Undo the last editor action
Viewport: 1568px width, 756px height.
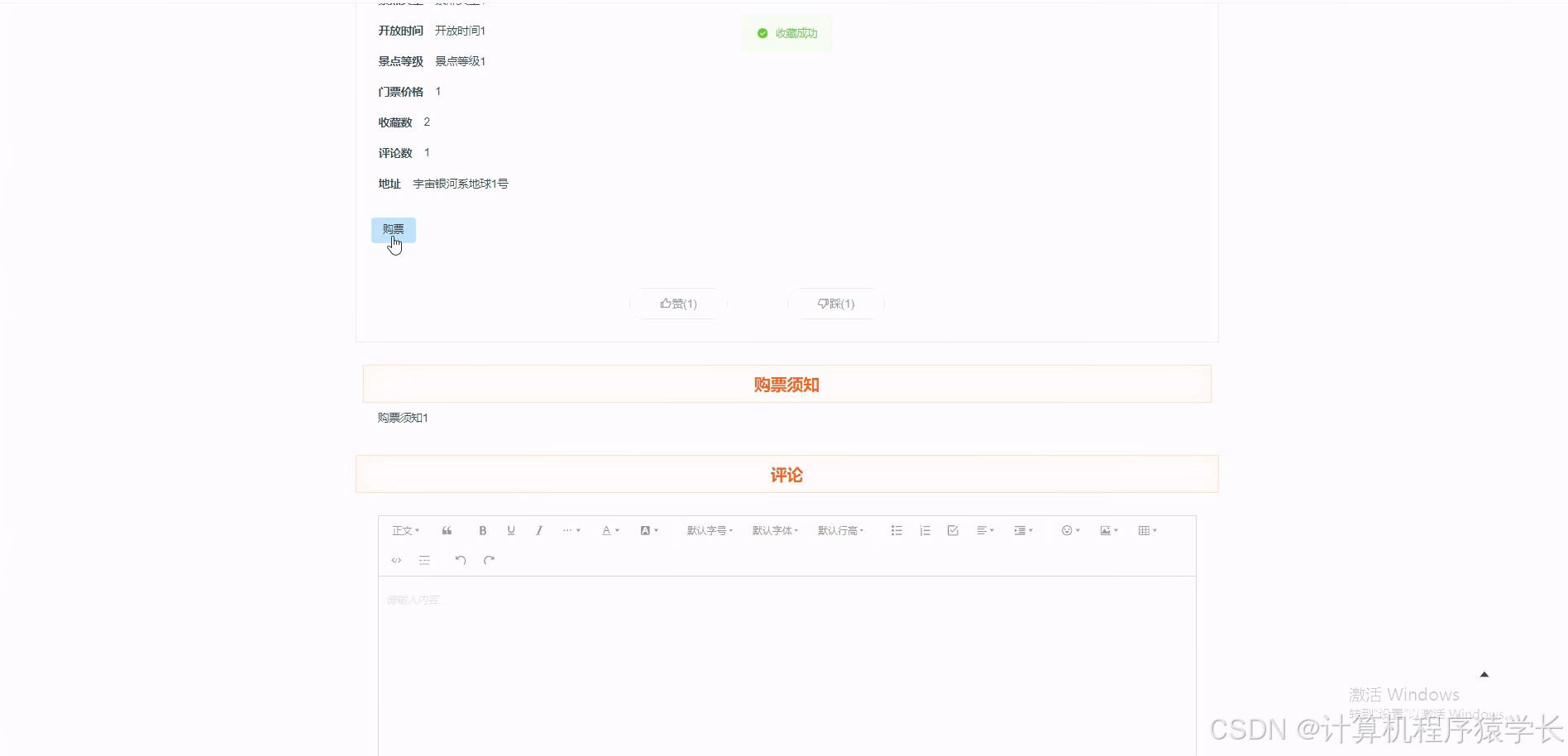click(461, 560)
